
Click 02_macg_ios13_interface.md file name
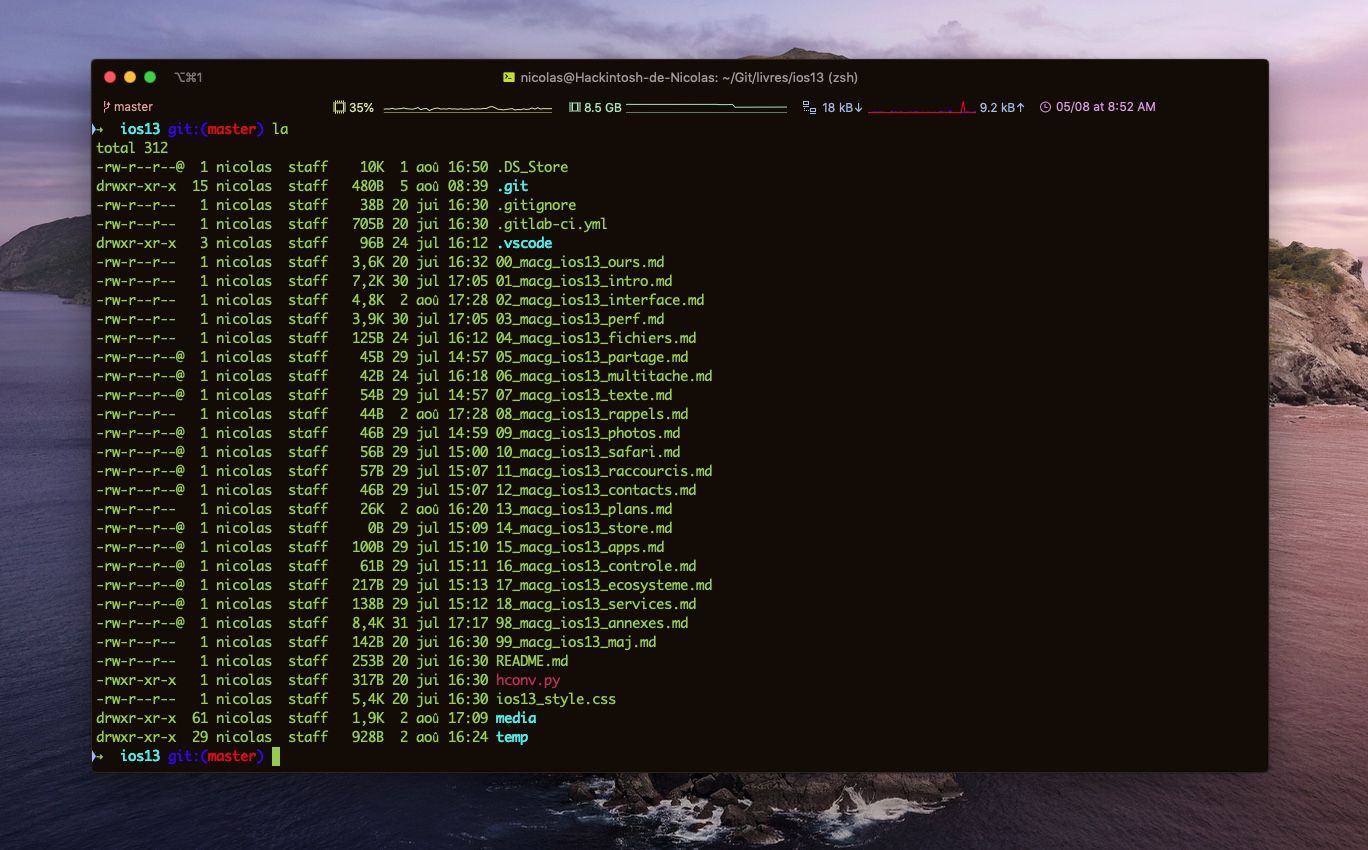600,300
